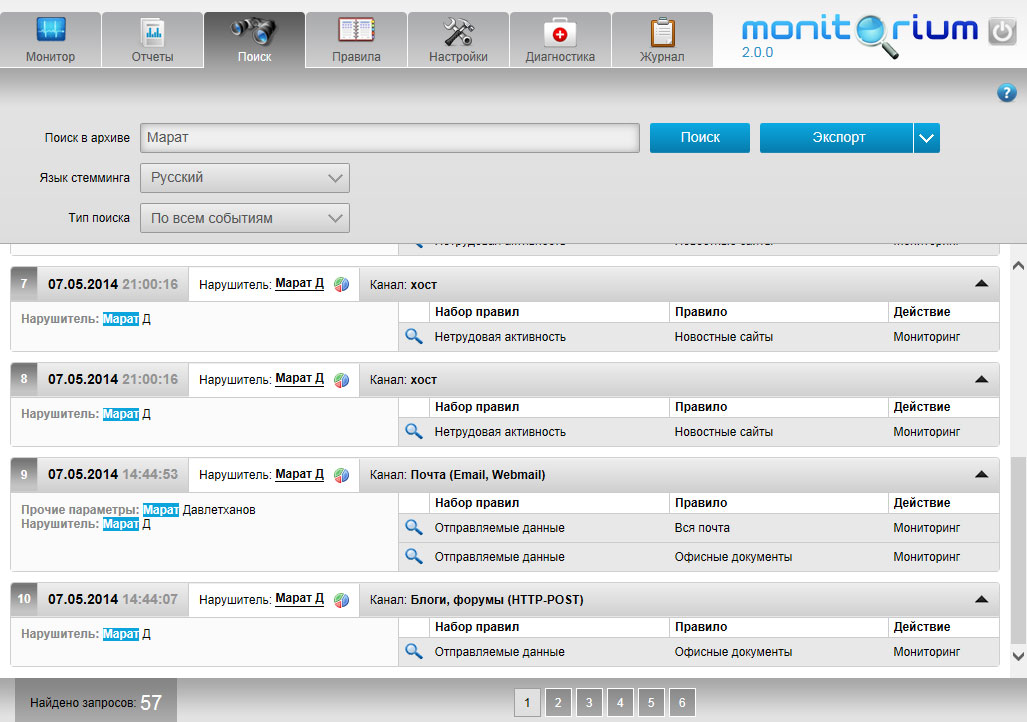Open the Диагностика tab
Viewport: 1027px width, 722px height.
560,40
